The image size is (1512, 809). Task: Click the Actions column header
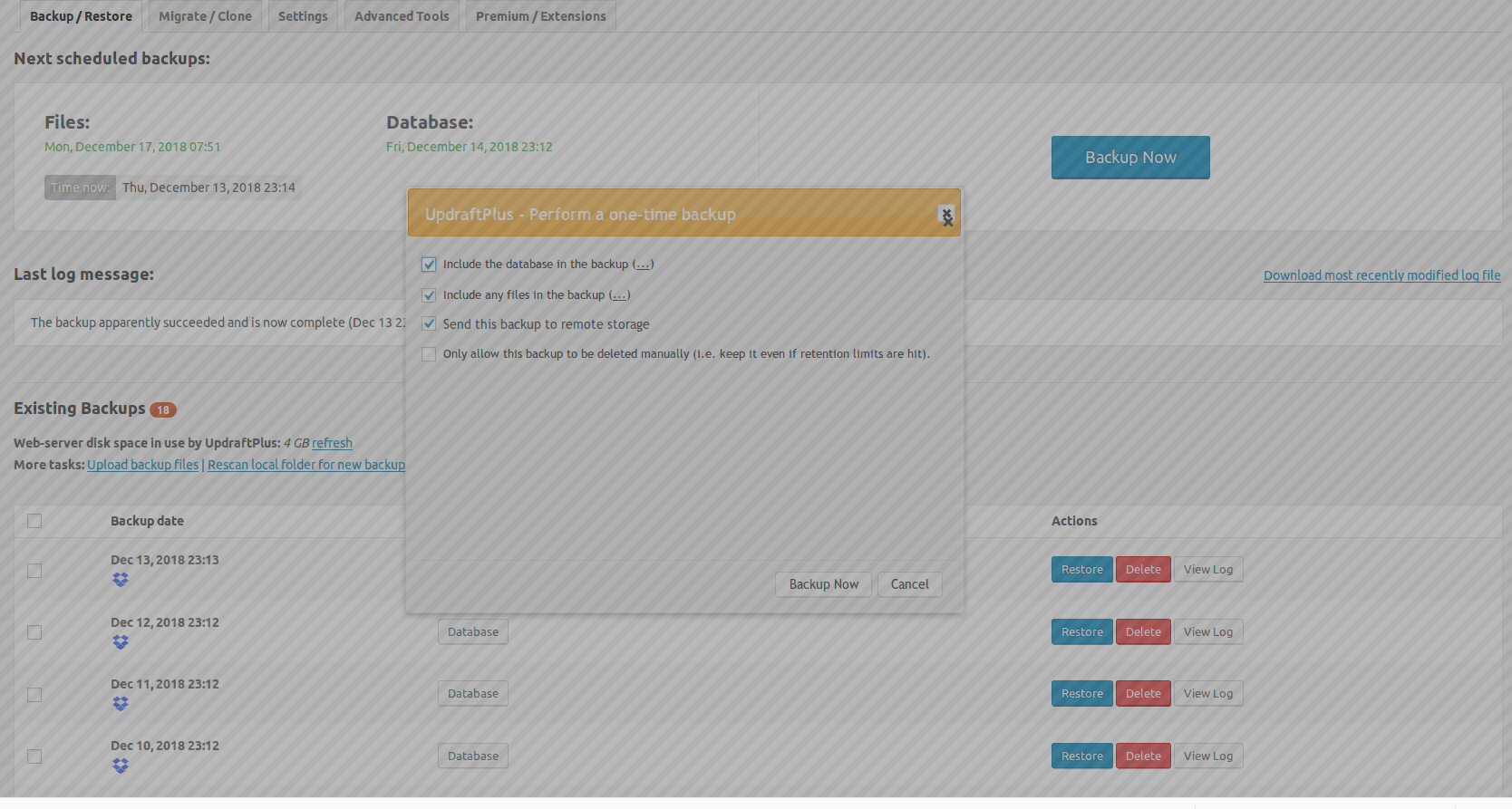click(x=1074, y=521)
